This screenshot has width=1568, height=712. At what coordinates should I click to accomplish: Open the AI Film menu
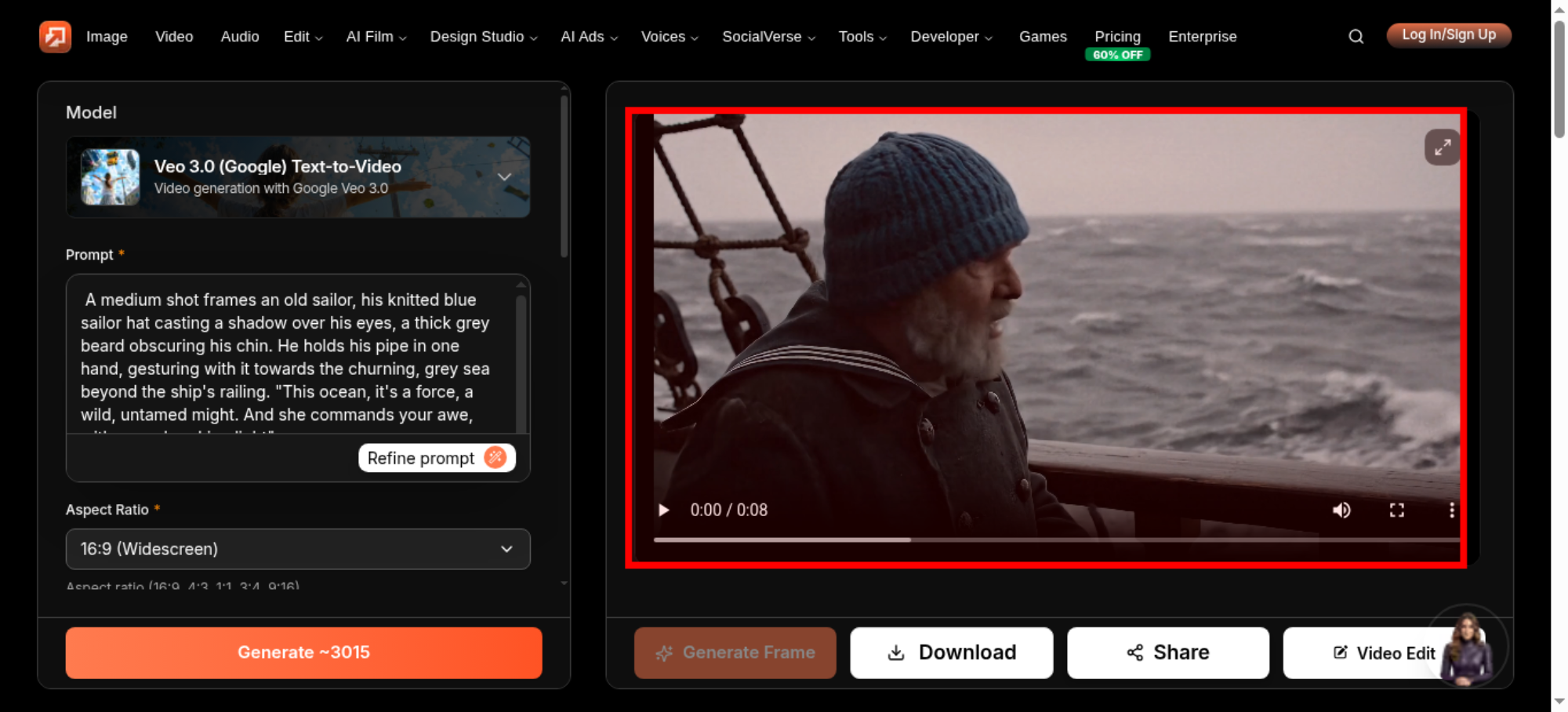[x=376, y=37]
